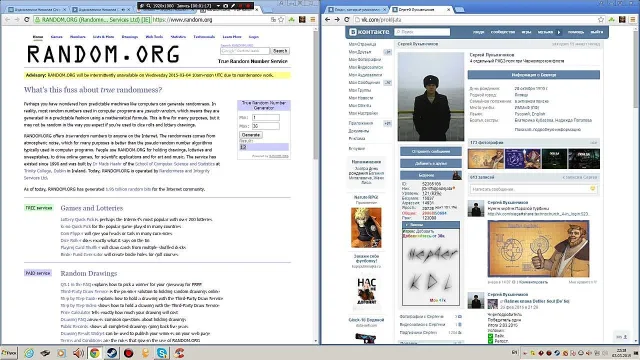Click the VK search field

[422, 32]
